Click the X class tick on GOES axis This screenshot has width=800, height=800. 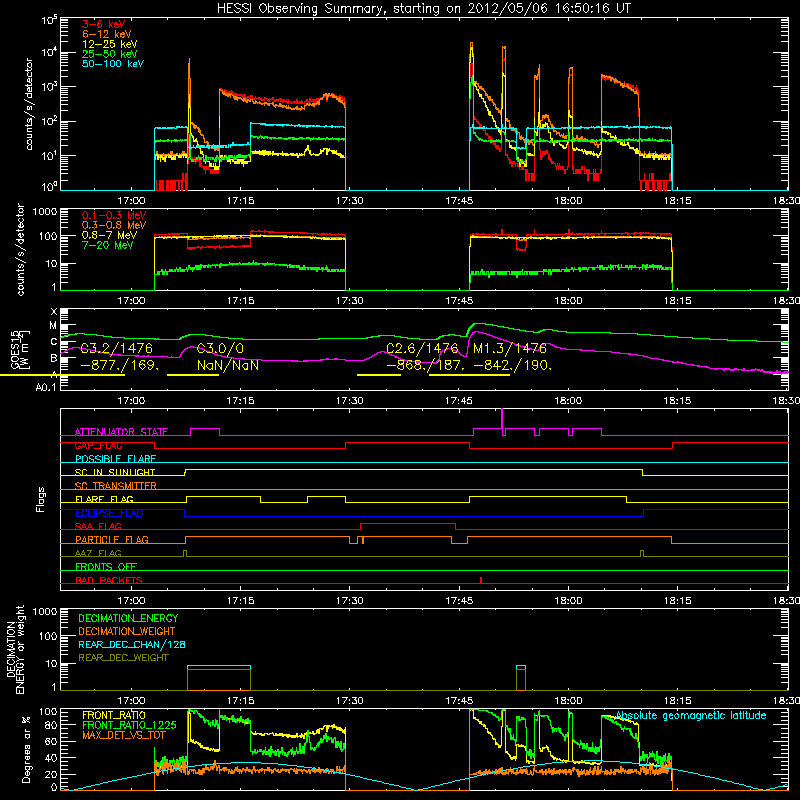click(x=54, y=312)
